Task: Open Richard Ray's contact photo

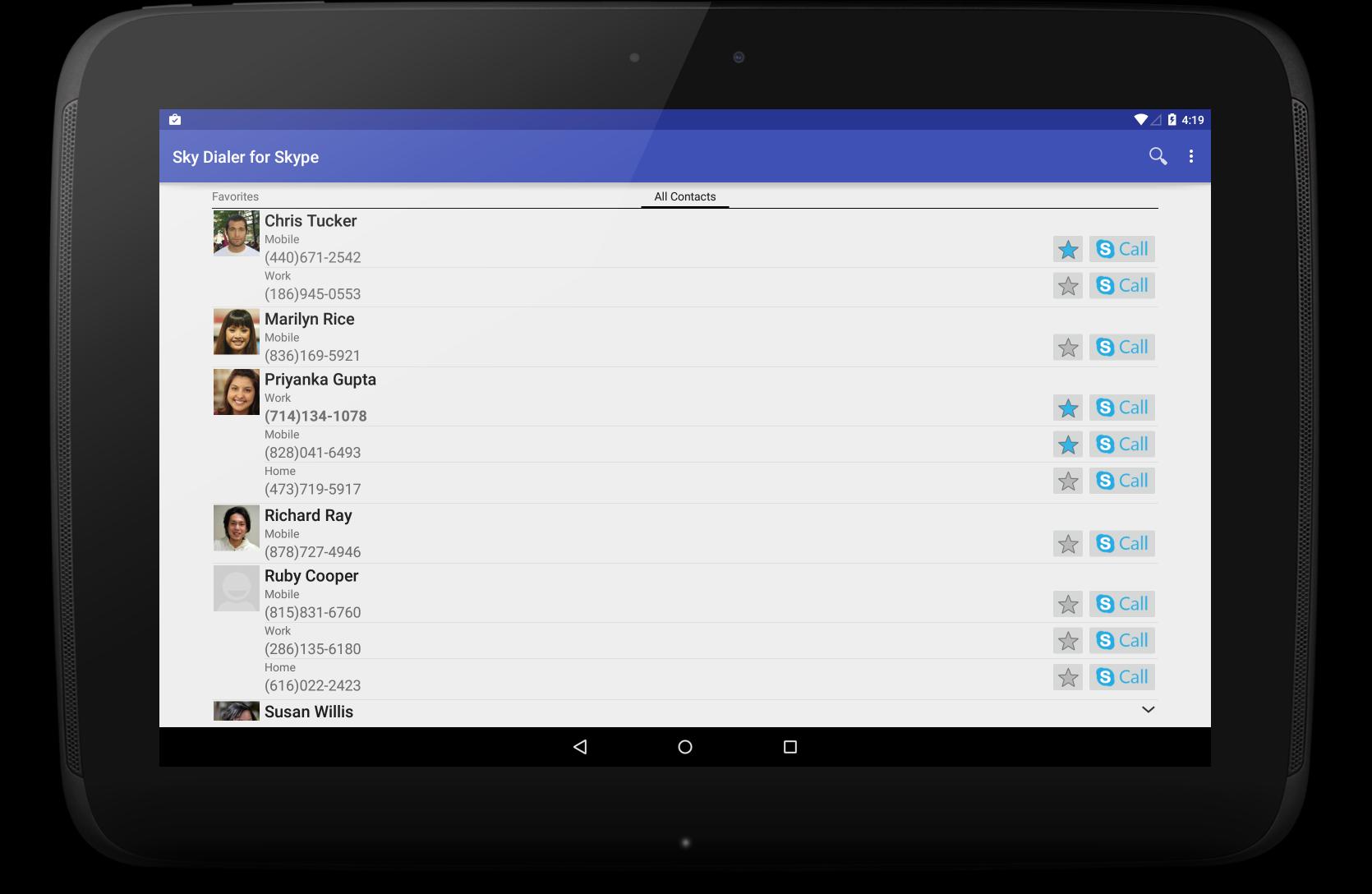Action: pyautogui.click(x=237, y=528)
